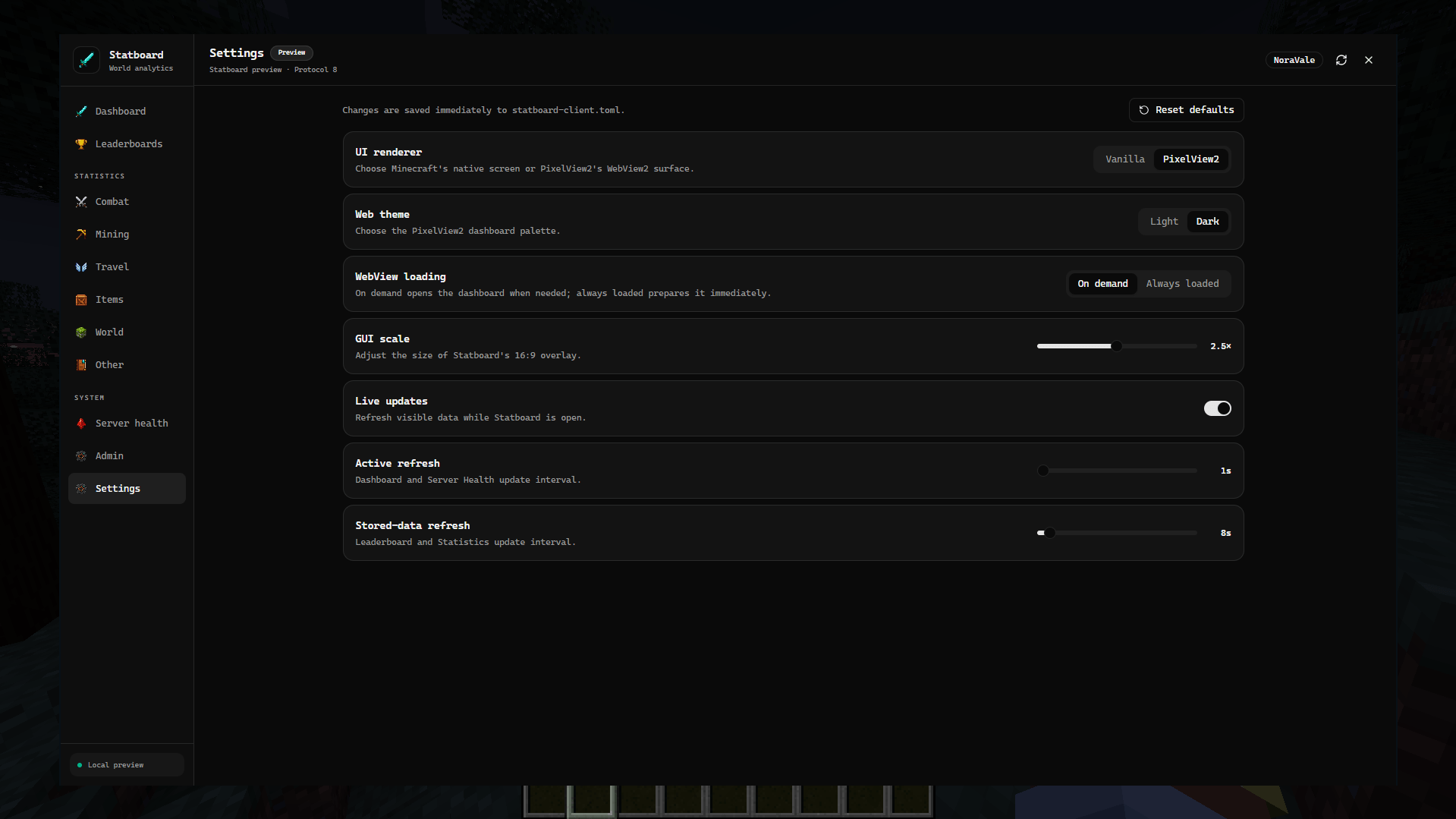
Task: Set WebView loading to On demand
Action: pyautogui.click(x=1102, y=284)
